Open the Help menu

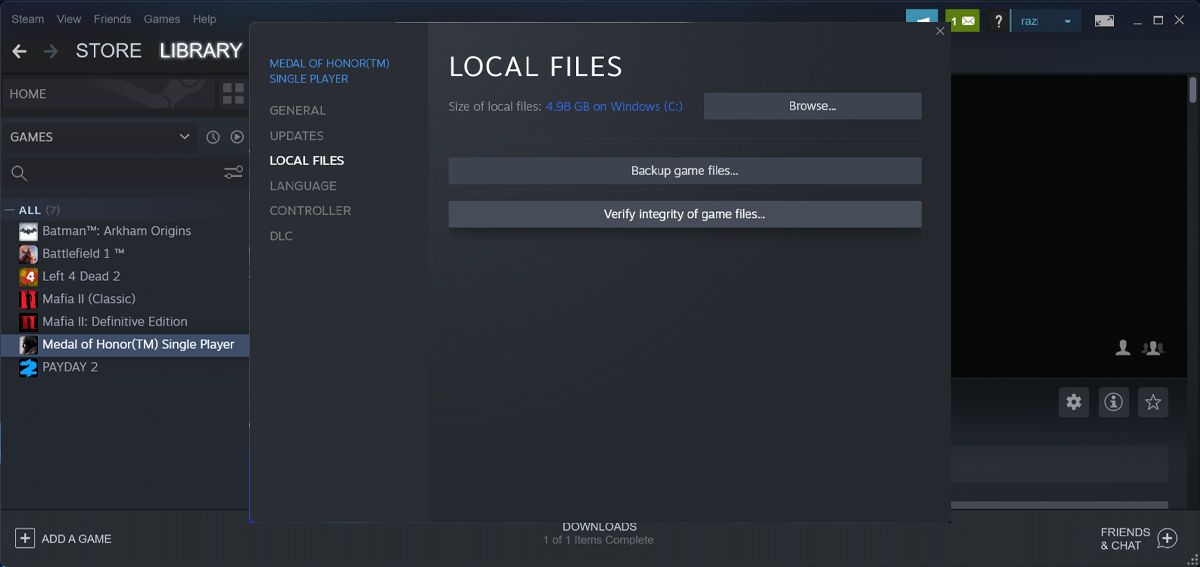(x=204, y=19)
